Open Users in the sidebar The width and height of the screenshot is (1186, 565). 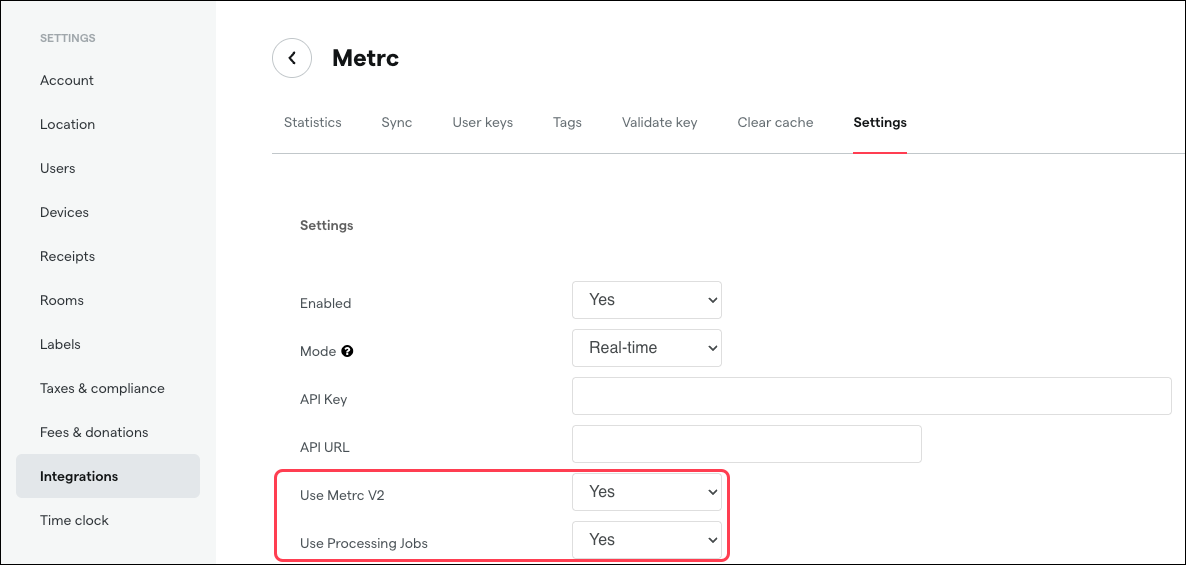[57, 168]
